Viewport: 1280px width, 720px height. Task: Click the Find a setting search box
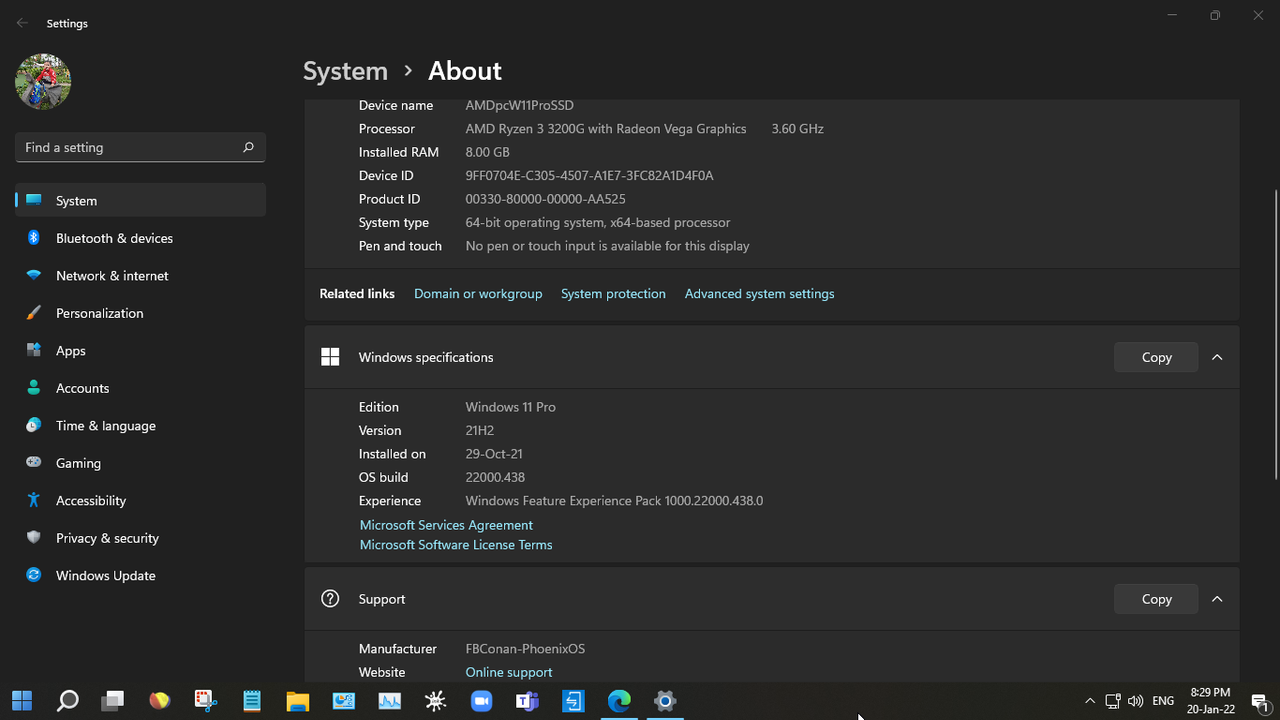coord(140,147)
